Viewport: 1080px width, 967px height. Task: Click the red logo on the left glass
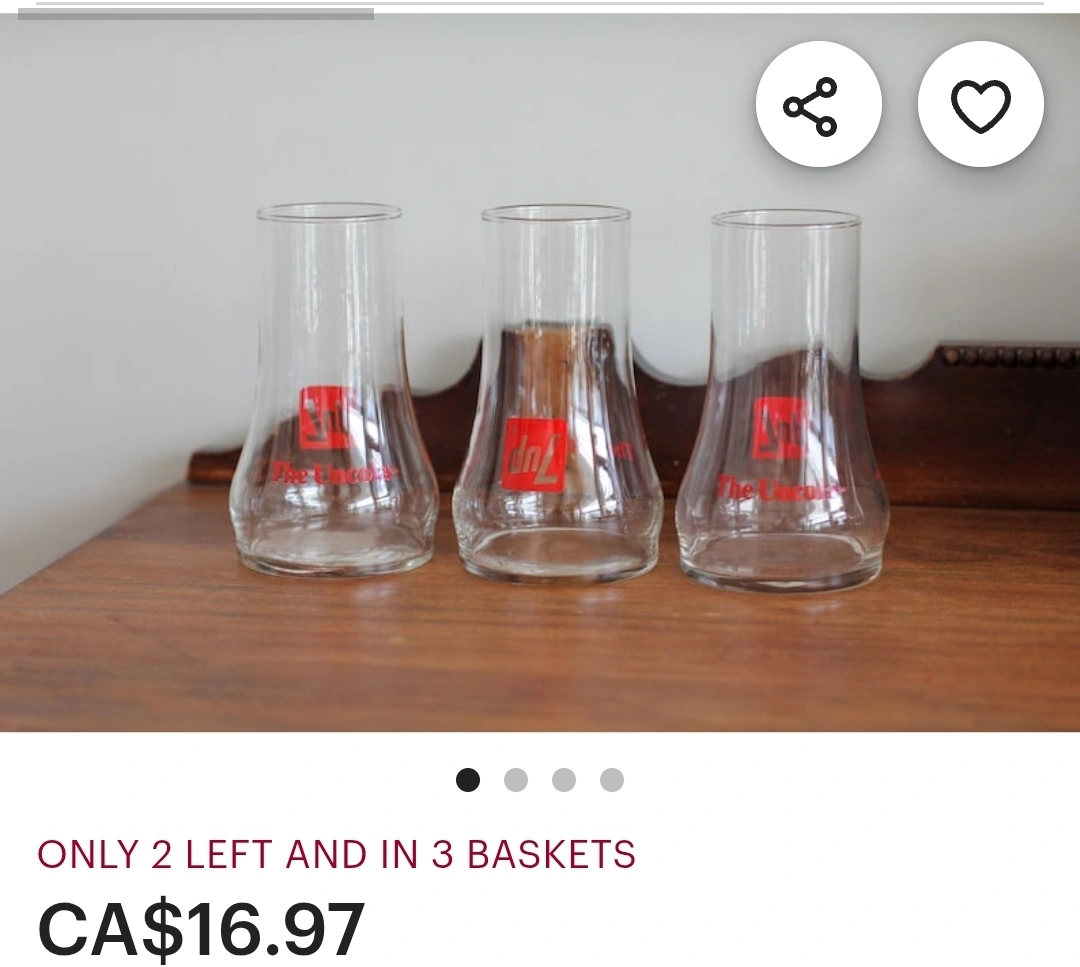click(x=326, y=417)
